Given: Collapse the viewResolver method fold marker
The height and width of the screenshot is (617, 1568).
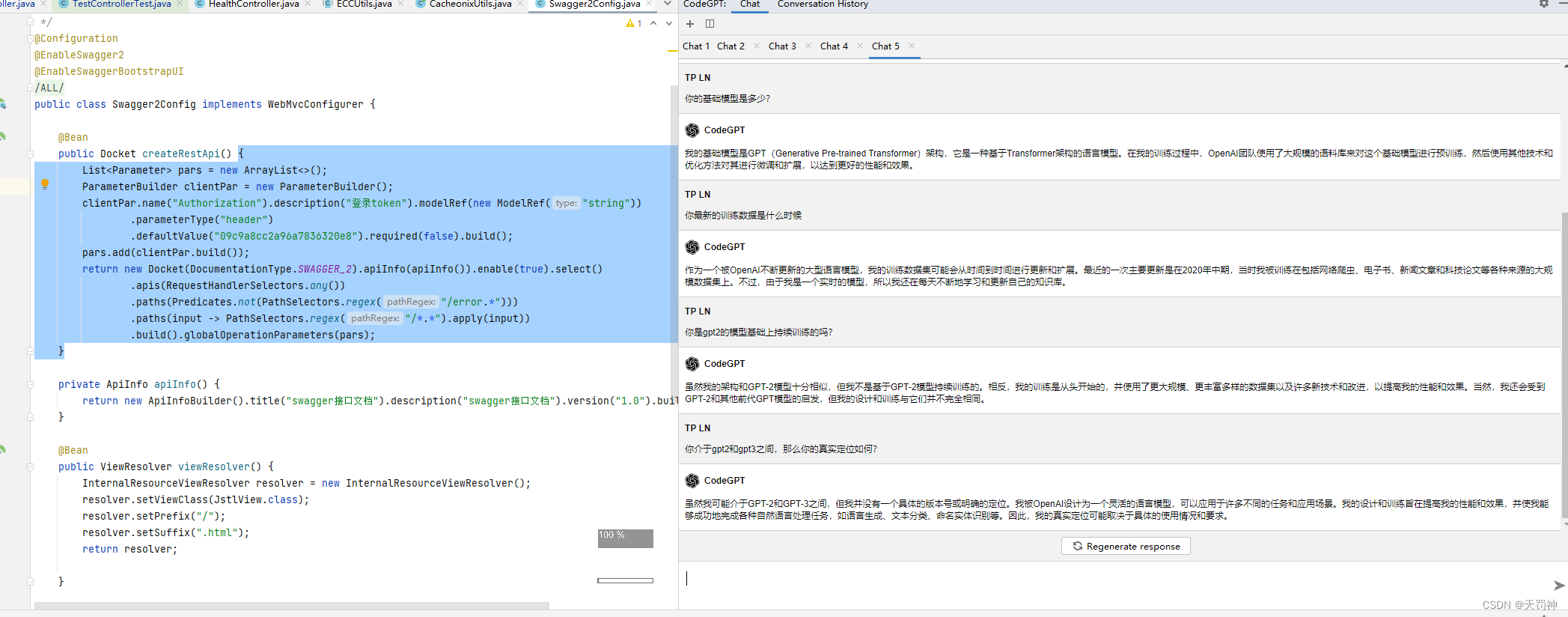Looking at the screenshot, I should click(31, 467).
